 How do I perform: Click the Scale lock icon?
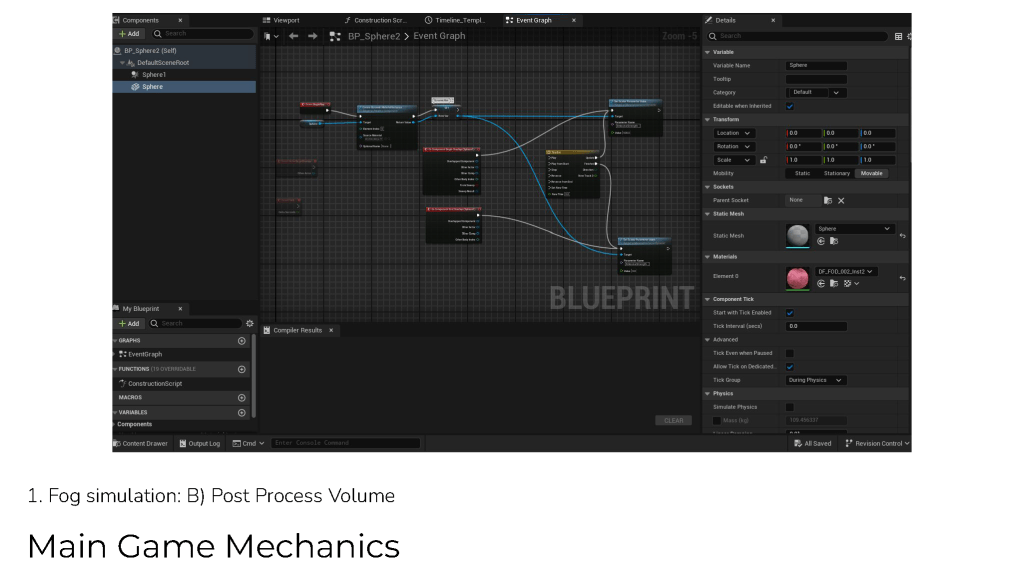763,160
